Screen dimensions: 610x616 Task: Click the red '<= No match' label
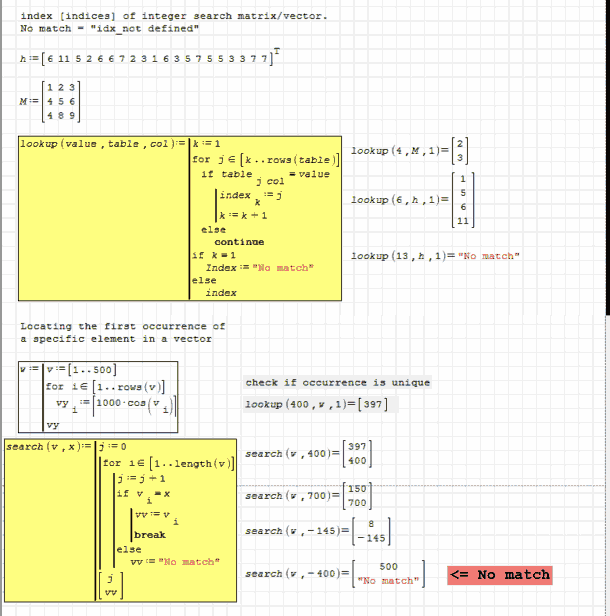[499, 574]
